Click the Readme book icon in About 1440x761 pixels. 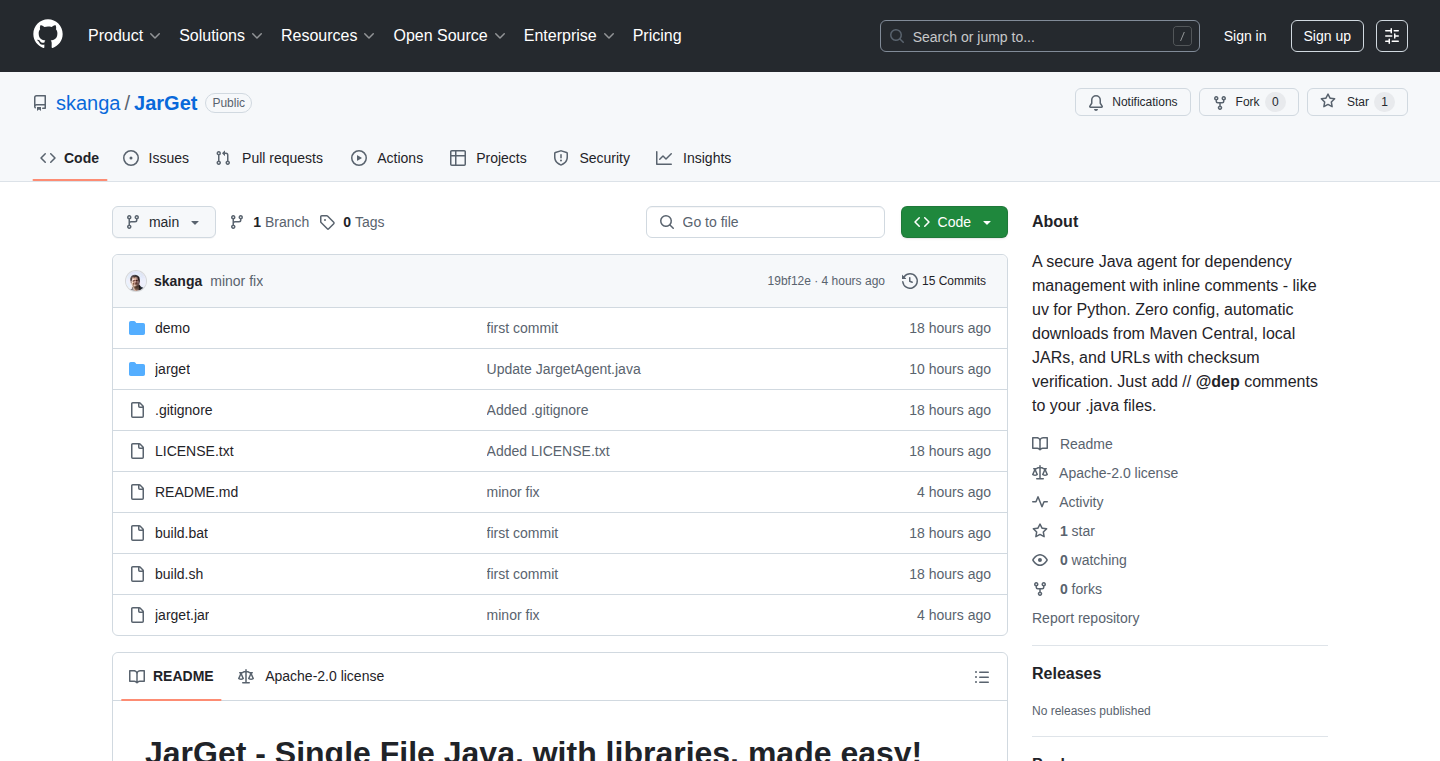click(x=1040, y=444)
